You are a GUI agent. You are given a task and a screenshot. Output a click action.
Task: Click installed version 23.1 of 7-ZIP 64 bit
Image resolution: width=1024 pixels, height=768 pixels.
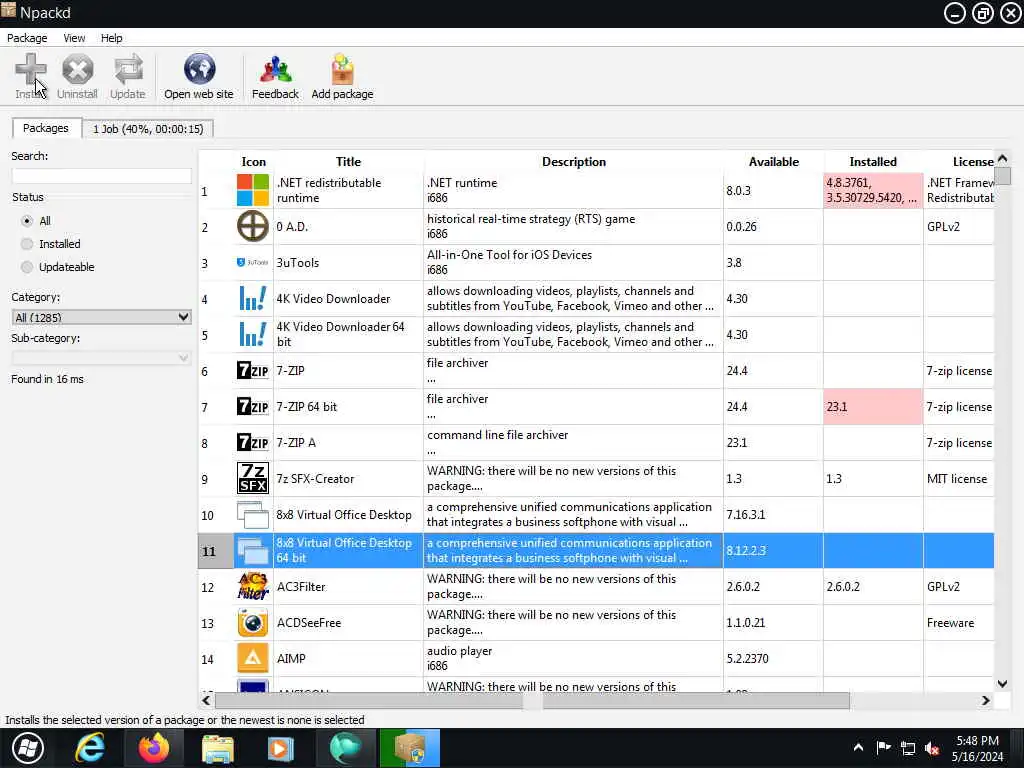tap(872, 406)
